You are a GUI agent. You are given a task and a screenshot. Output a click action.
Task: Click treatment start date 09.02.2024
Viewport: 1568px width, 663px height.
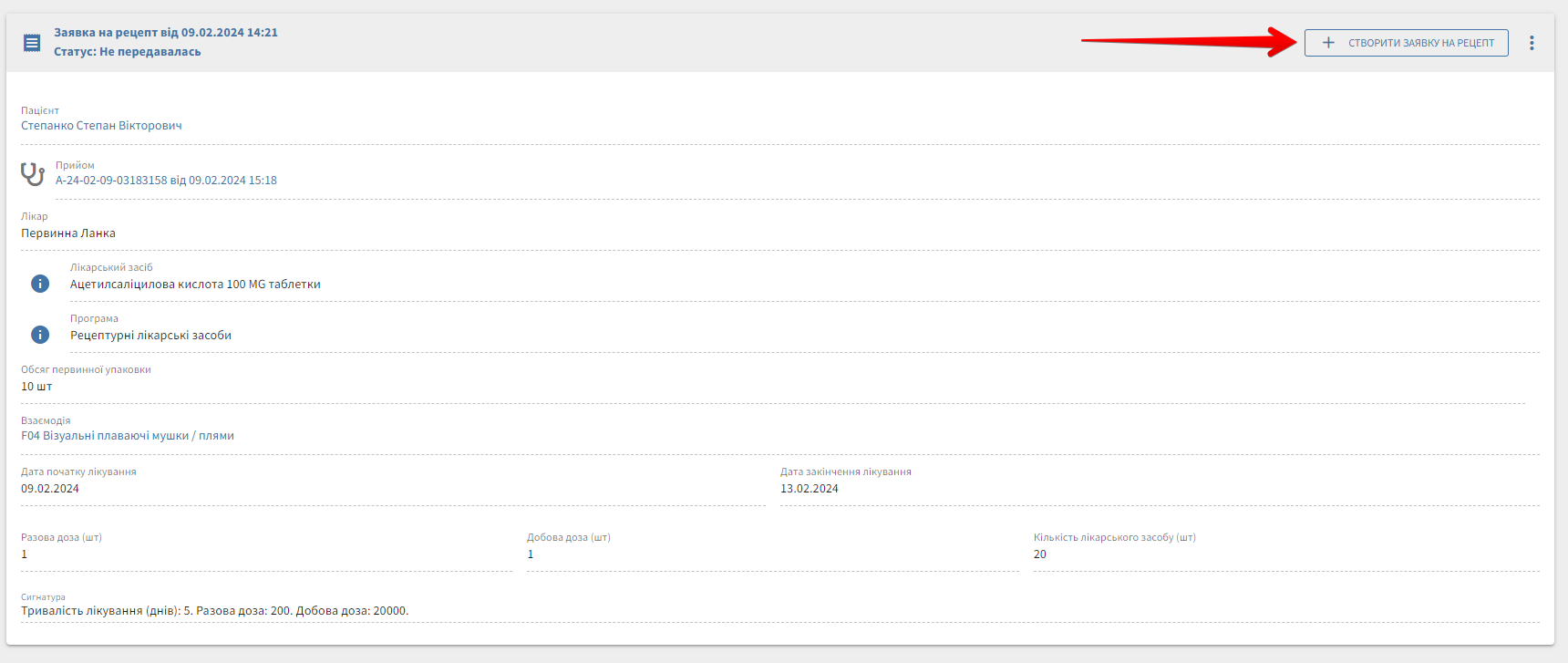(x=50, y=489)
